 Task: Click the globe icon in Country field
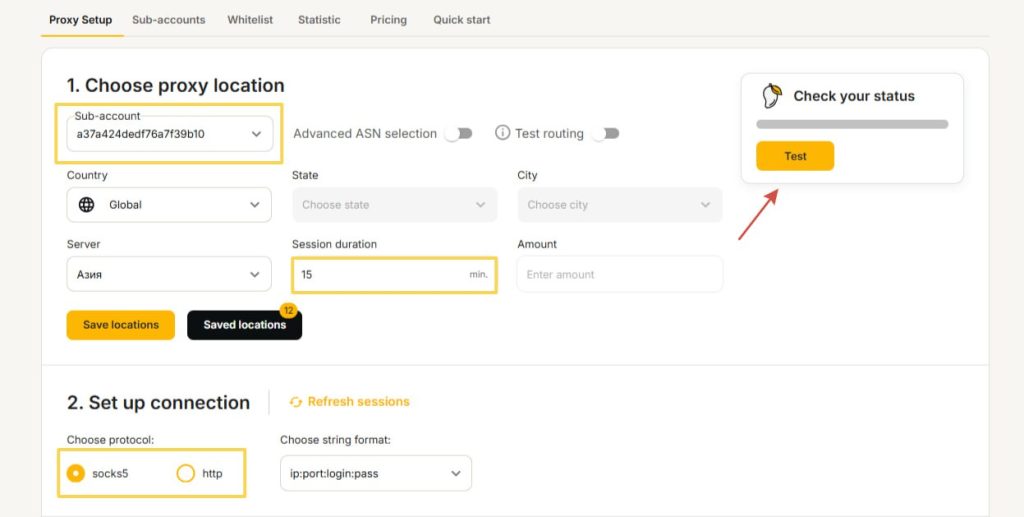[87, 205]
